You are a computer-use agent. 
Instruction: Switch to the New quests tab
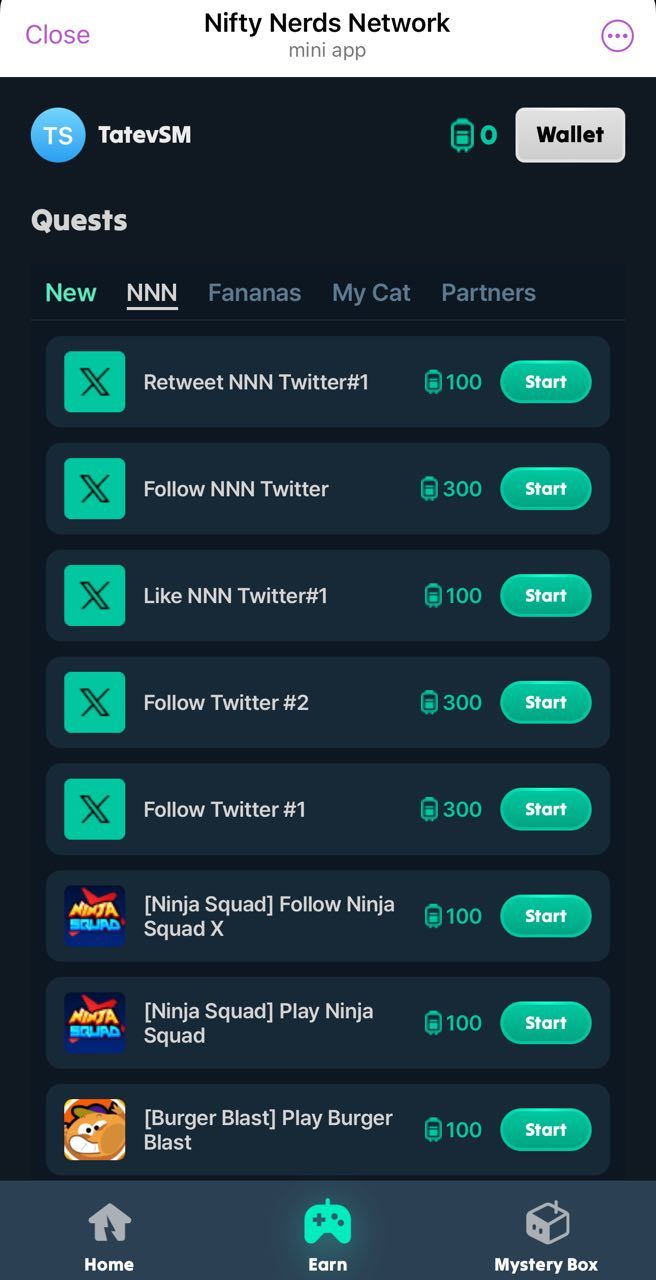coord(70,292)
